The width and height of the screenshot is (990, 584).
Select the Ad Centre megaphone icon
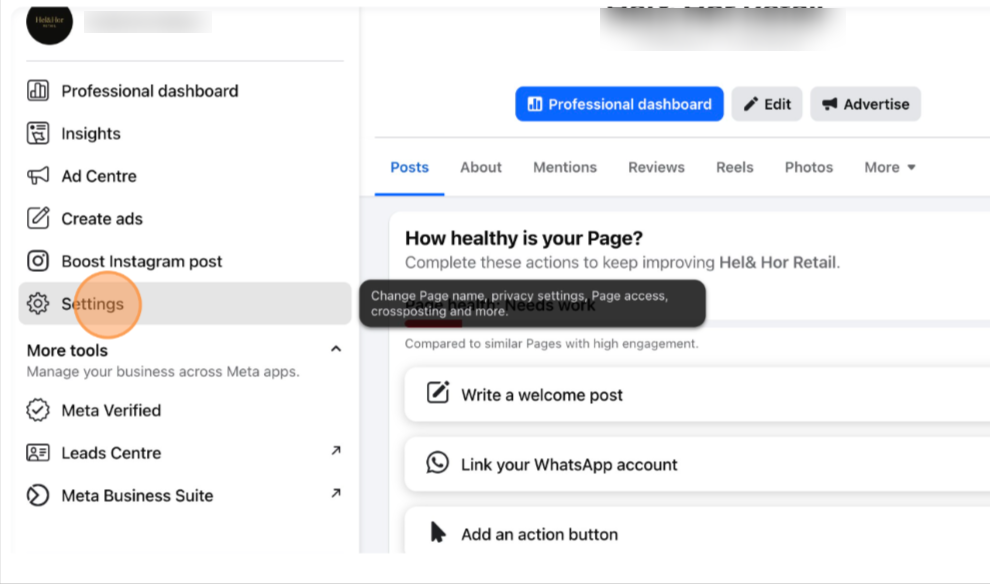[x=37, y=176]
